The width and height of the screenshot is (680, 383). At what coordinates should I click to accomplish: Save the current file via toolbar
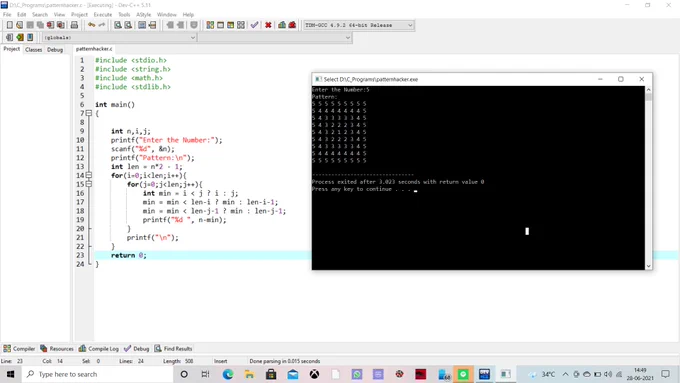coord(30,25)
